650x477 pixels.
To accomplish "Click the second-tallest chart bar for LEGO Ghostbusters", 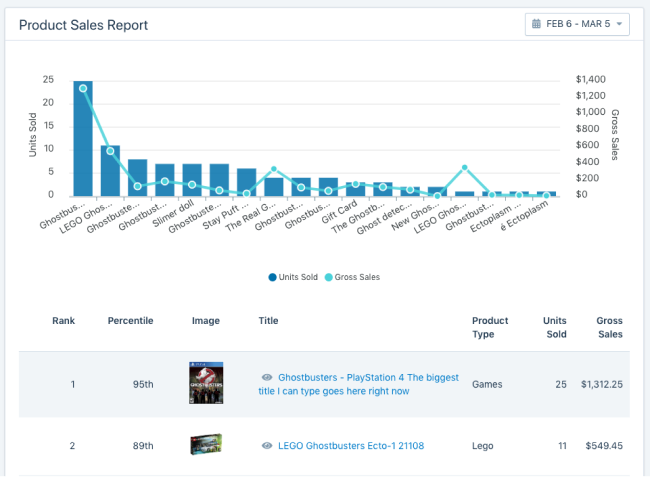I will click(110, 172).
